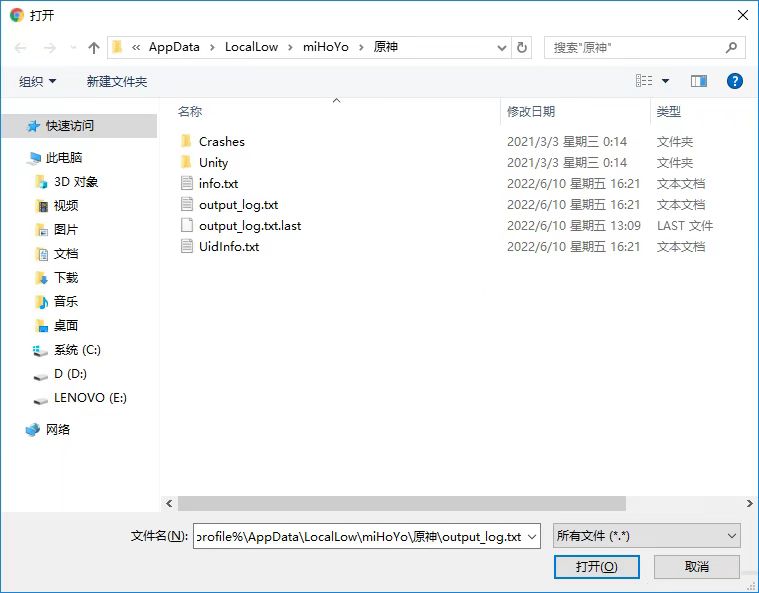This screenshot has width=759, height=593.
Task: Select file name info.txt
Action: (x=218, y=183)
